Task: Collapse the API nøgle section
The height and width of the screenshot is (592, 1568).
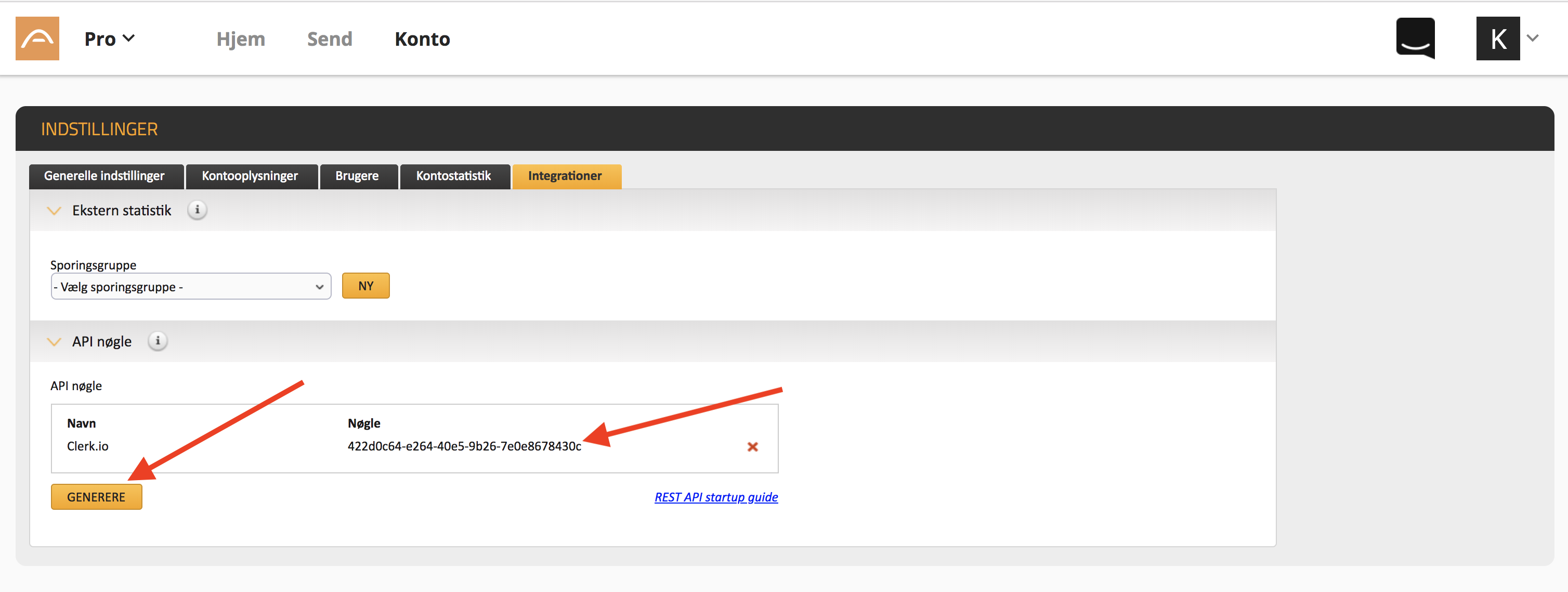Action: coord(54,342)
